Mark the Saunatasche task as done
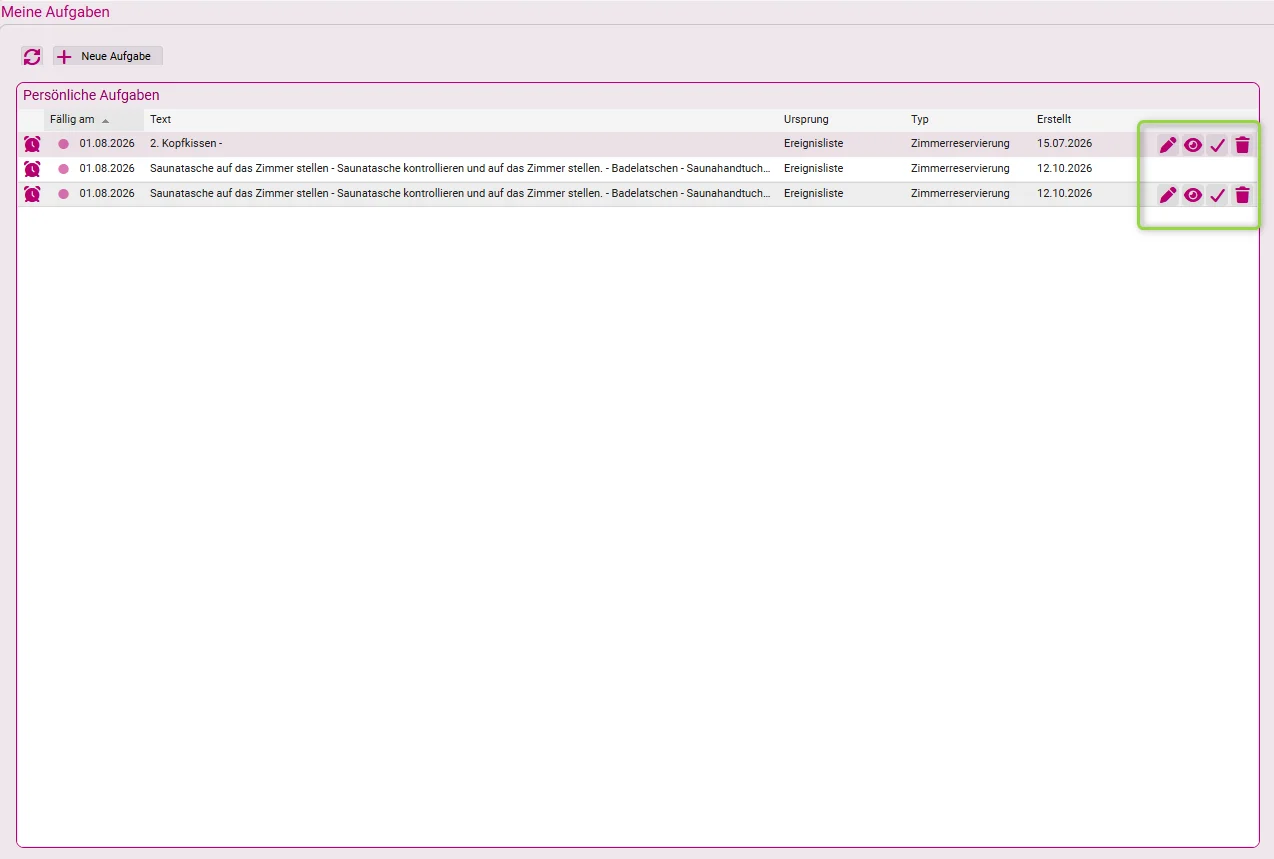Viewport: 1274px width, 859px height. tap(1217, 195)
